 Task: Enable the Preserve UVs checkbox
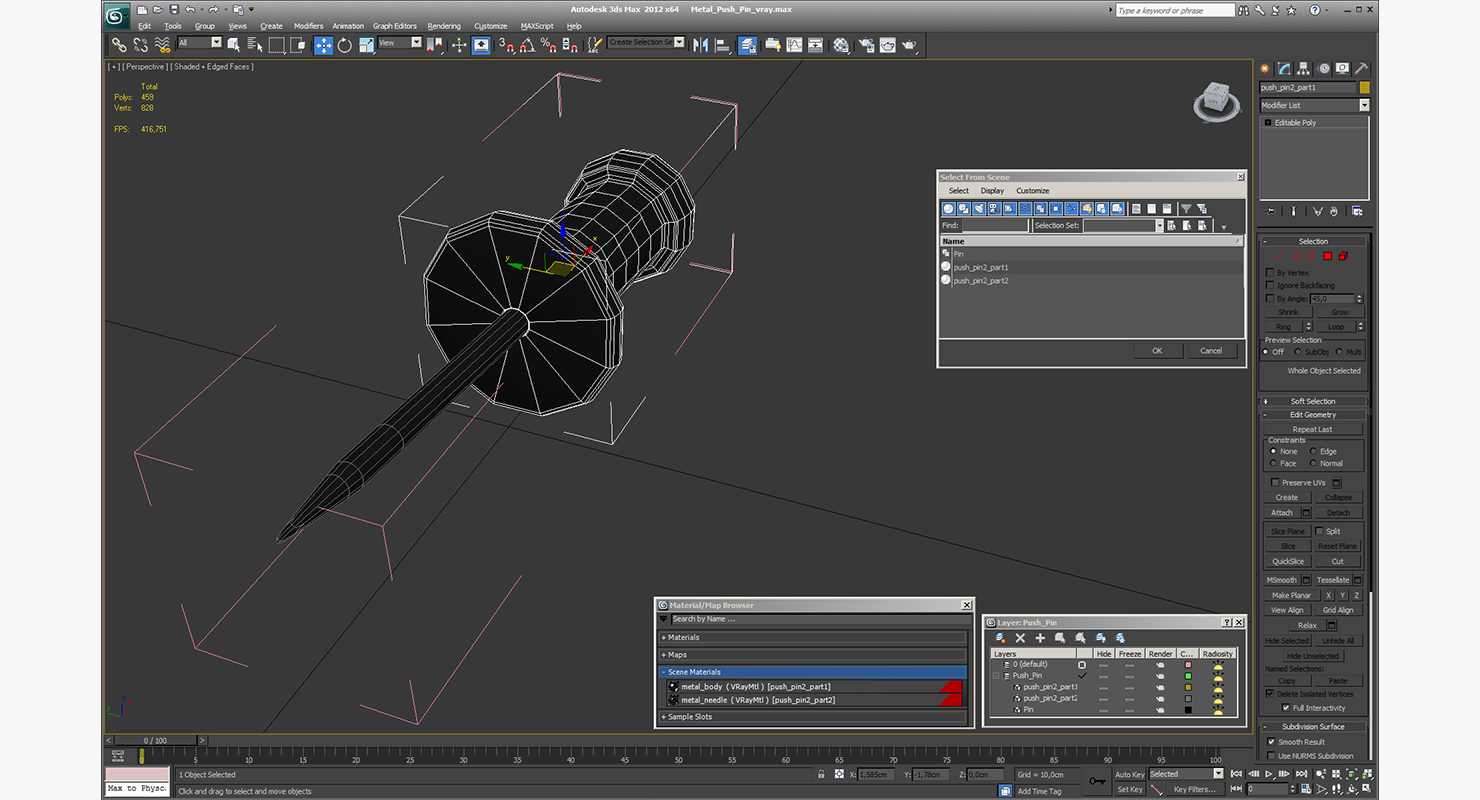tap(1275, 482)
